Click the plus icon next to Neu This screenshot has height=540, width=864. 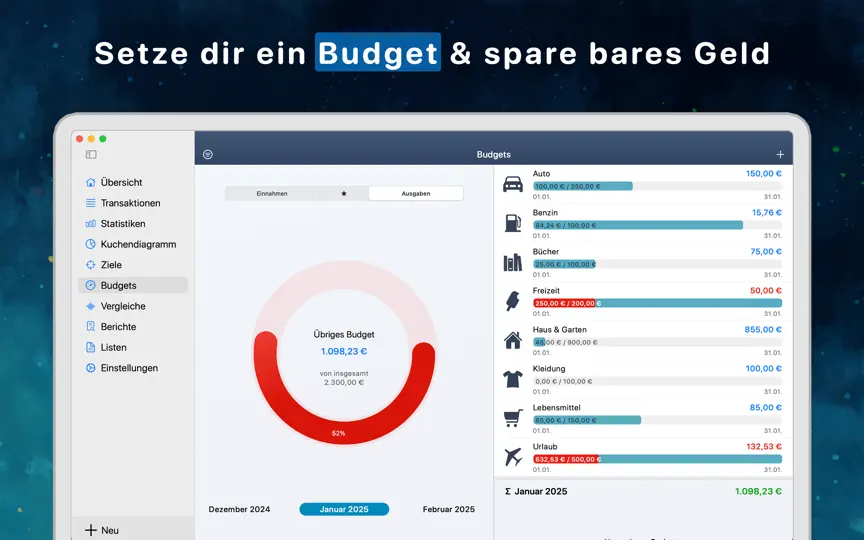(90, 530)
